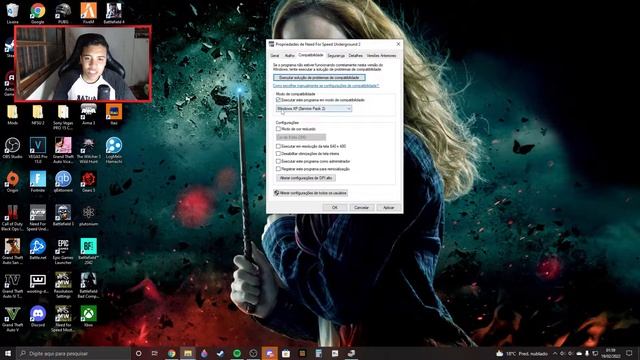Click 'Alterar configurações de DPI alto' button
This screenshot has height=360, width=640.
tap(306, 178)
